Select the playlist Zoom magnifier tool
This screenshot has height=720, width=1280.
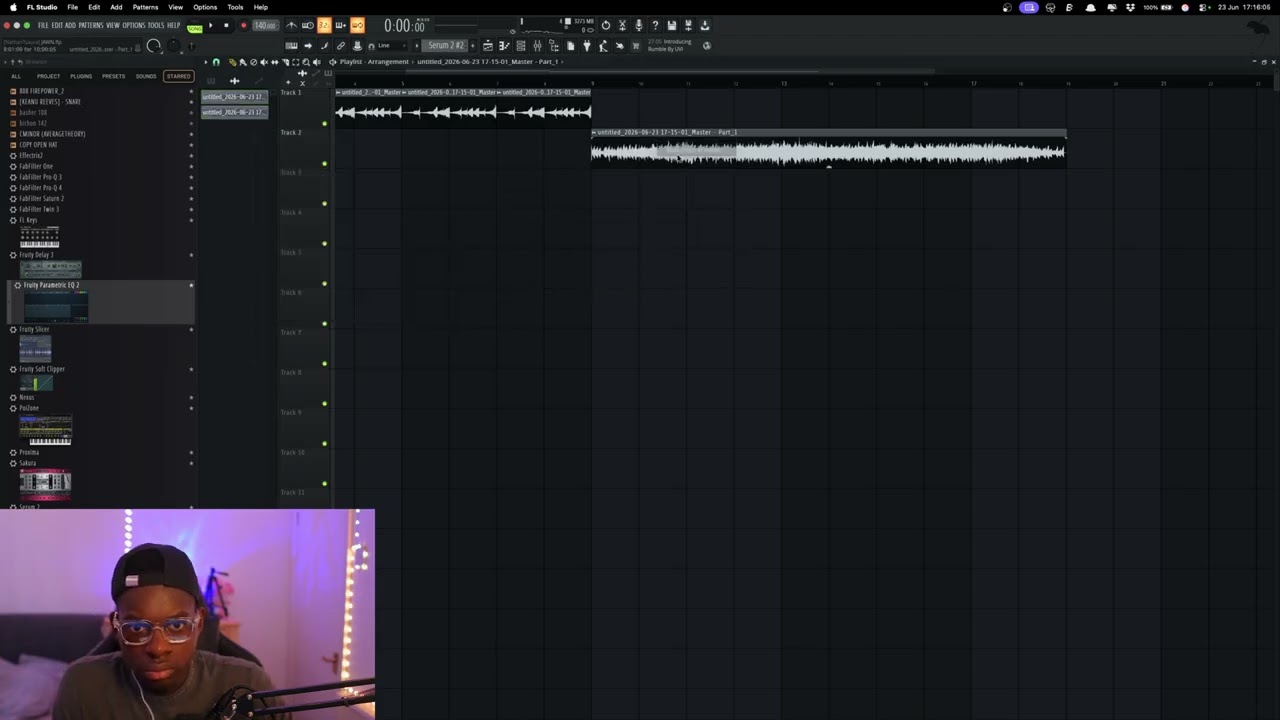point(306,62)
